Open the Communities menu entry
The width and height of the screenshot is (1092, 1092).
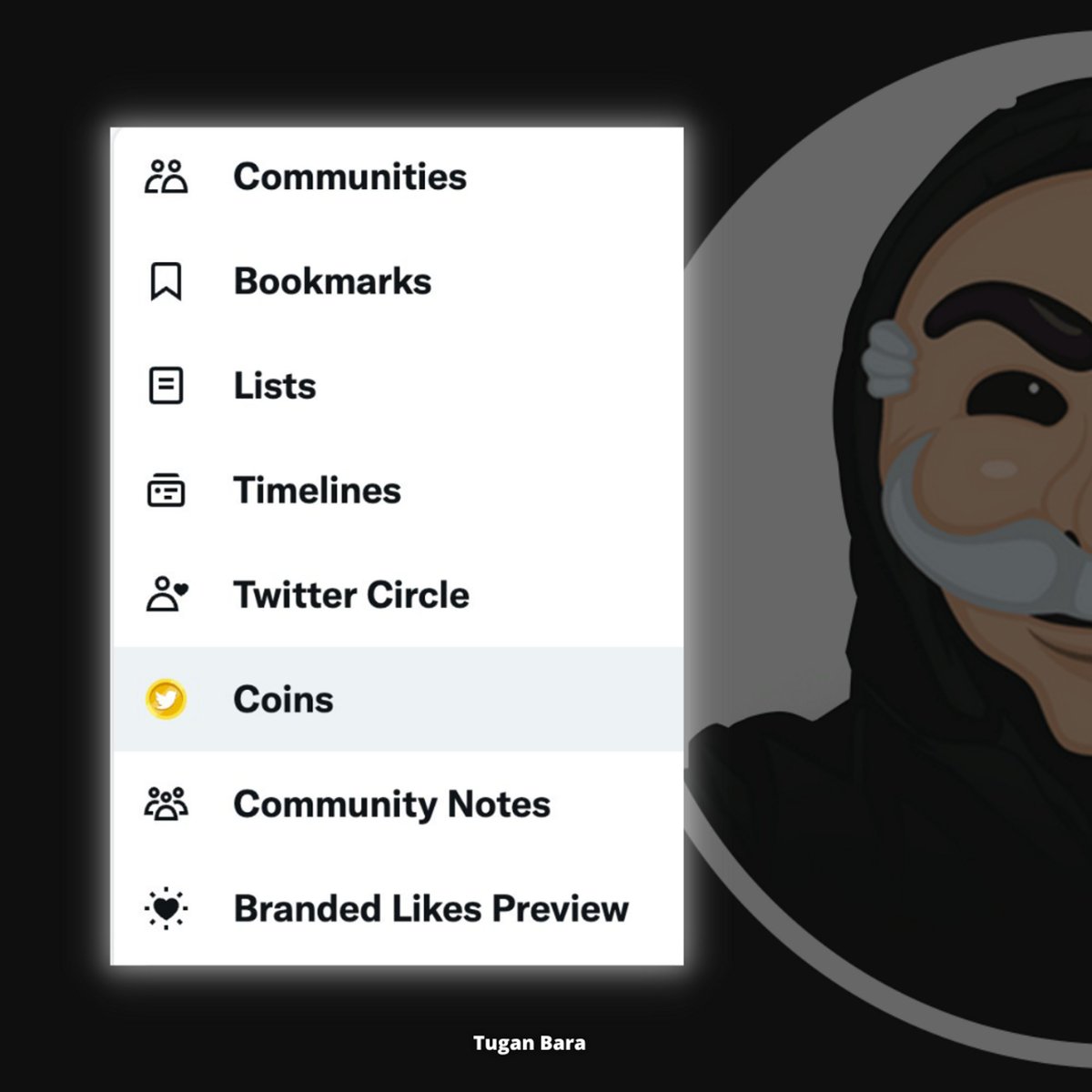tap(397, 177)
